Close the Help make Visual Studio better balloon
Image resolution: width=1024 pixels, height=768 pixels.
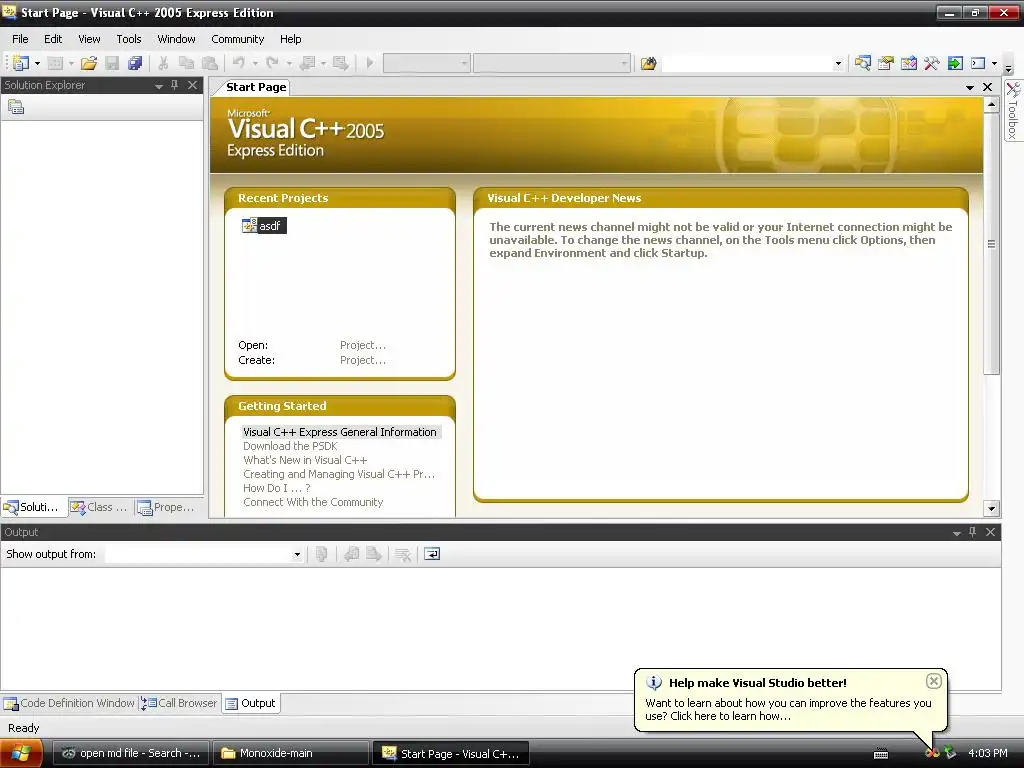click(934, 681)
